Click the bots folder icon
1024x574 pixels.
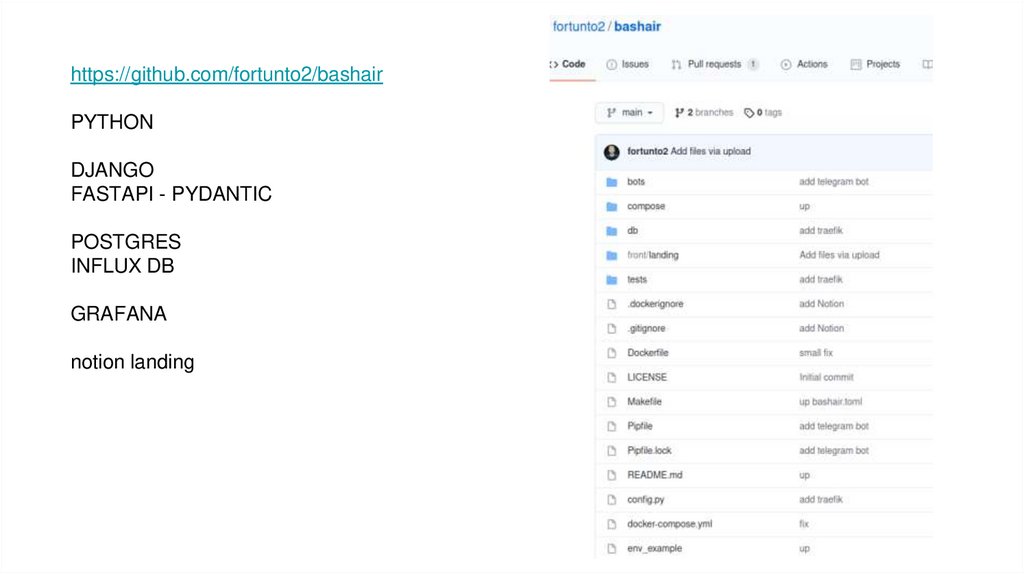tap(611, 182)
